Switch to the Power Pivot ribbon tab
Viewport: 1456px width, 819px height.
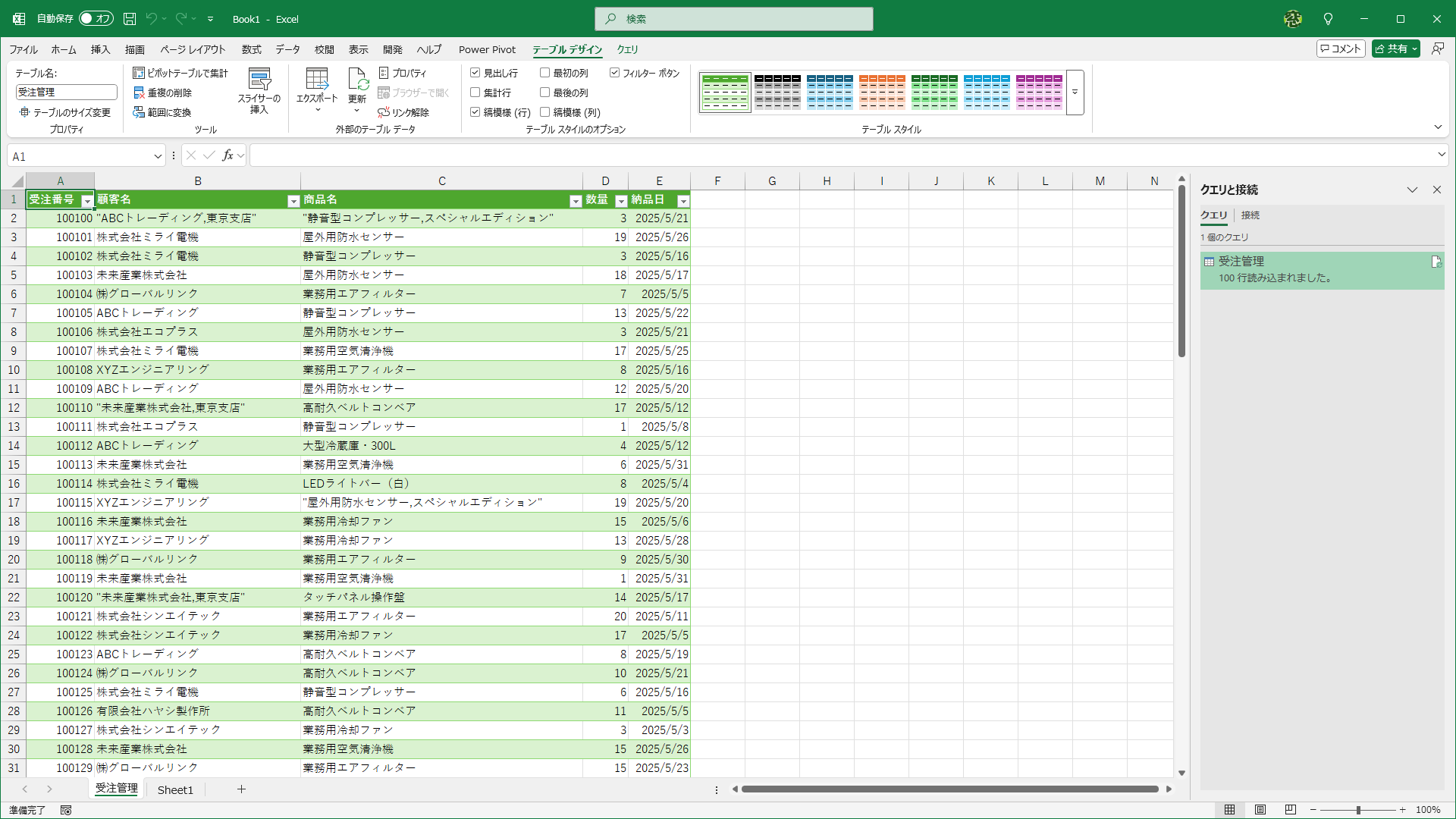click(x=487, y=49)
